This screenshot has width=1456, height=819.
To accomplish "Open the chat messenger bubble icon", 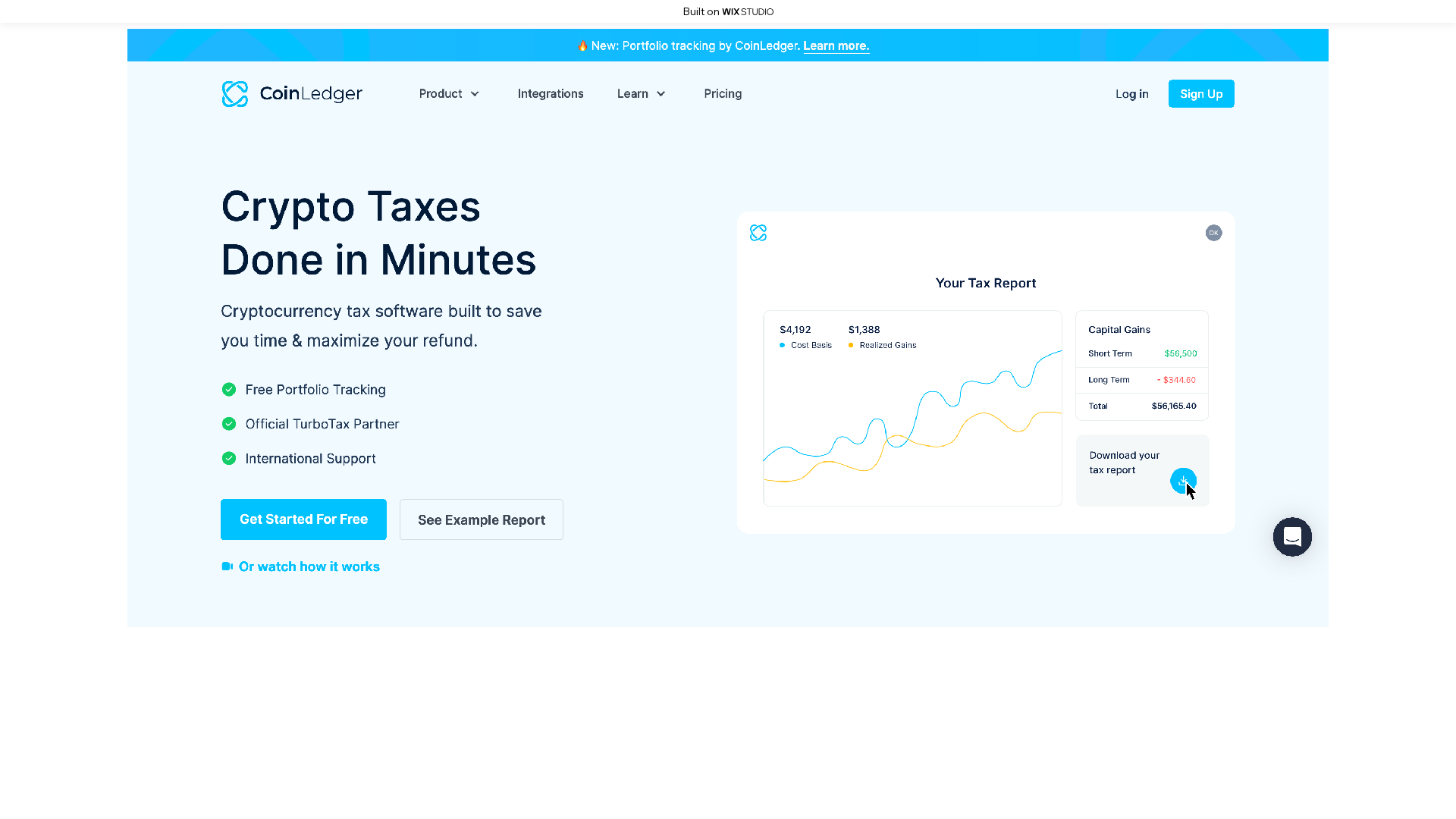I will click(x=1292, y=537).
